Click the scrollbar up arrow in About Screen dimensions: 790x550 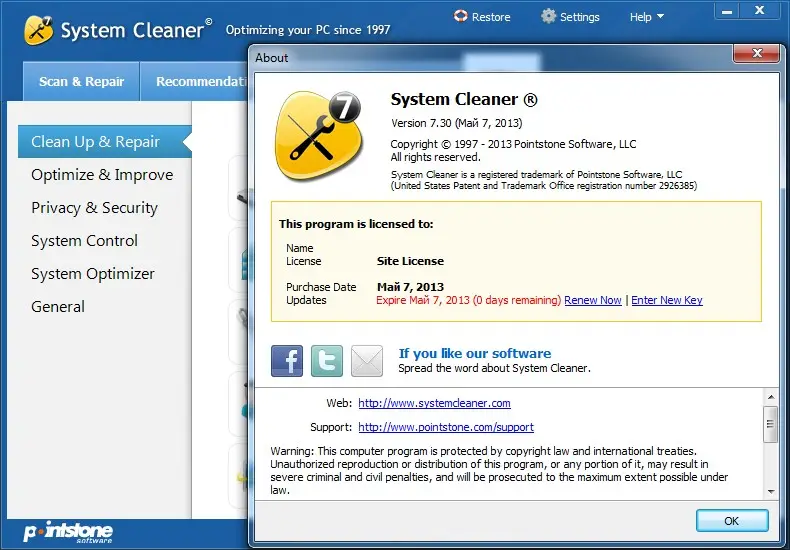[771, 397]
